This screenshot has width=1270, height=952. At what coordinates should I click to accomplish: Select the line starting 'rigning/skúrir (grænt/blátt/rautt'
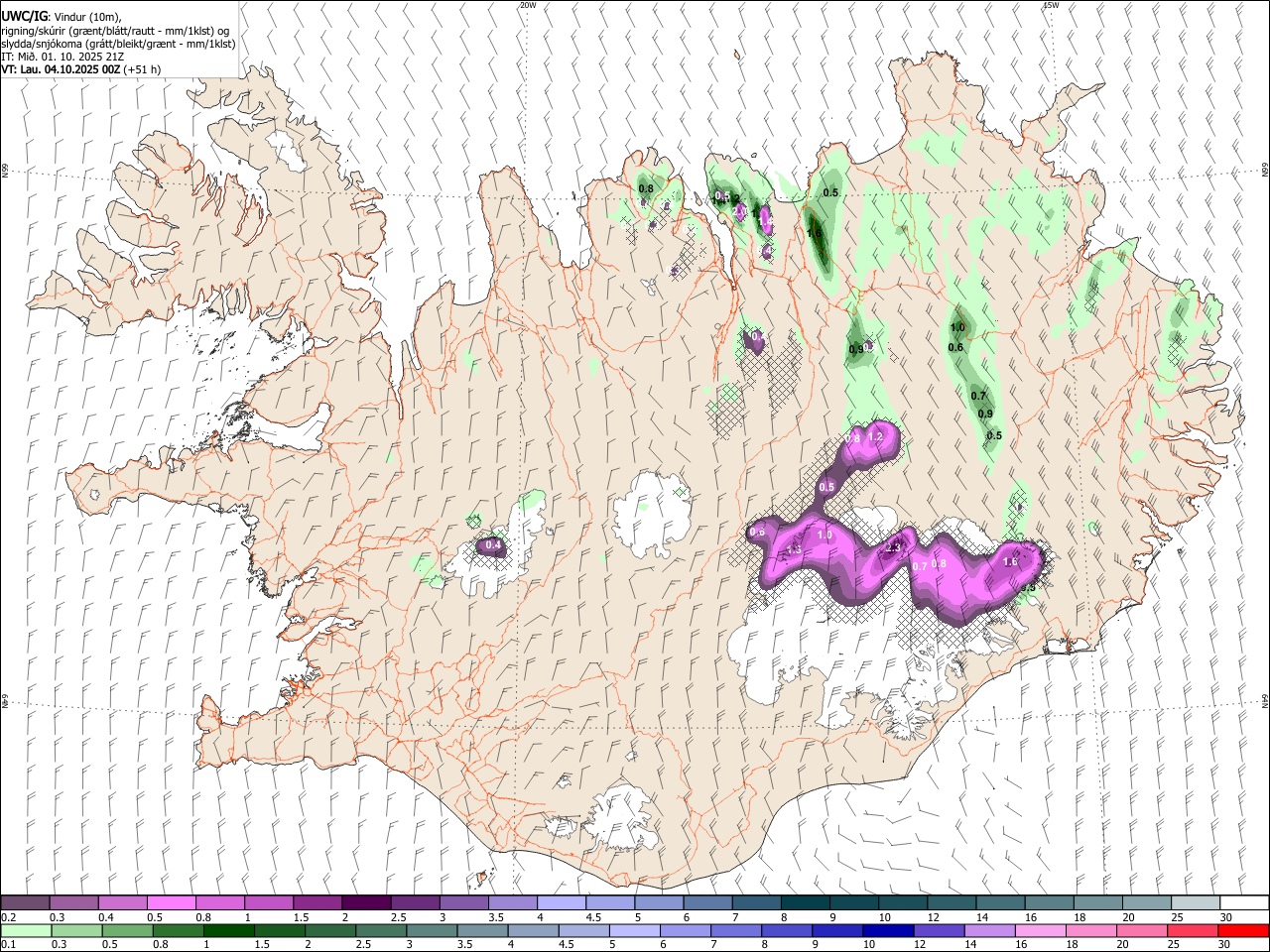pos(116,31)
